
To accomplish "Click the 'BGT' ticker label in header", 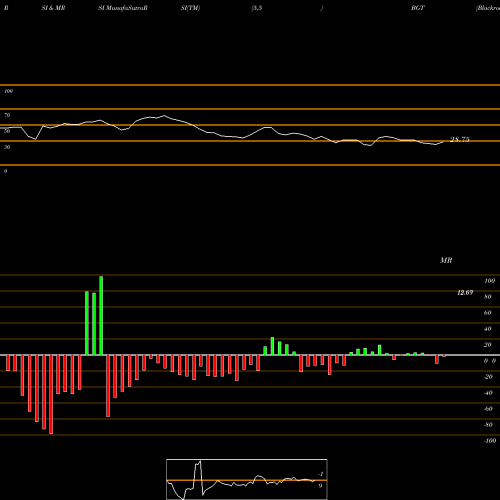I will point(418,8).
